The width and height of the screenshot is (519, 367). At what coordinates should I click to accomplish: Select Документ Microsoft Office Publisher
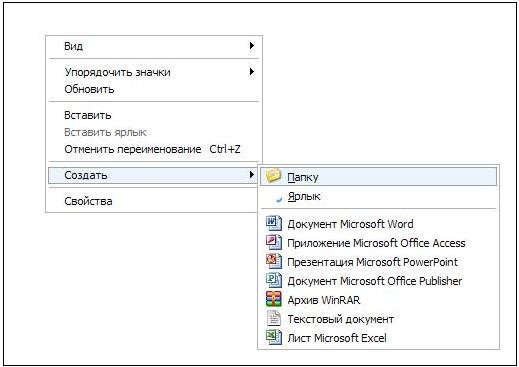[x=378, y=281]
